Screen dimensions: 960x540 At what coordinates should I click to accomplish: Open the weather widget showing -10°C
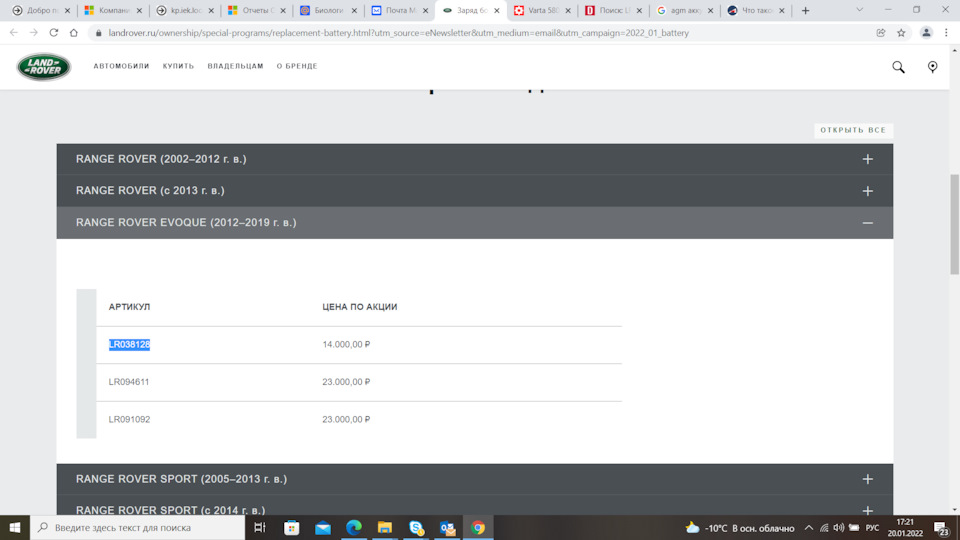(x=740, y=528)
